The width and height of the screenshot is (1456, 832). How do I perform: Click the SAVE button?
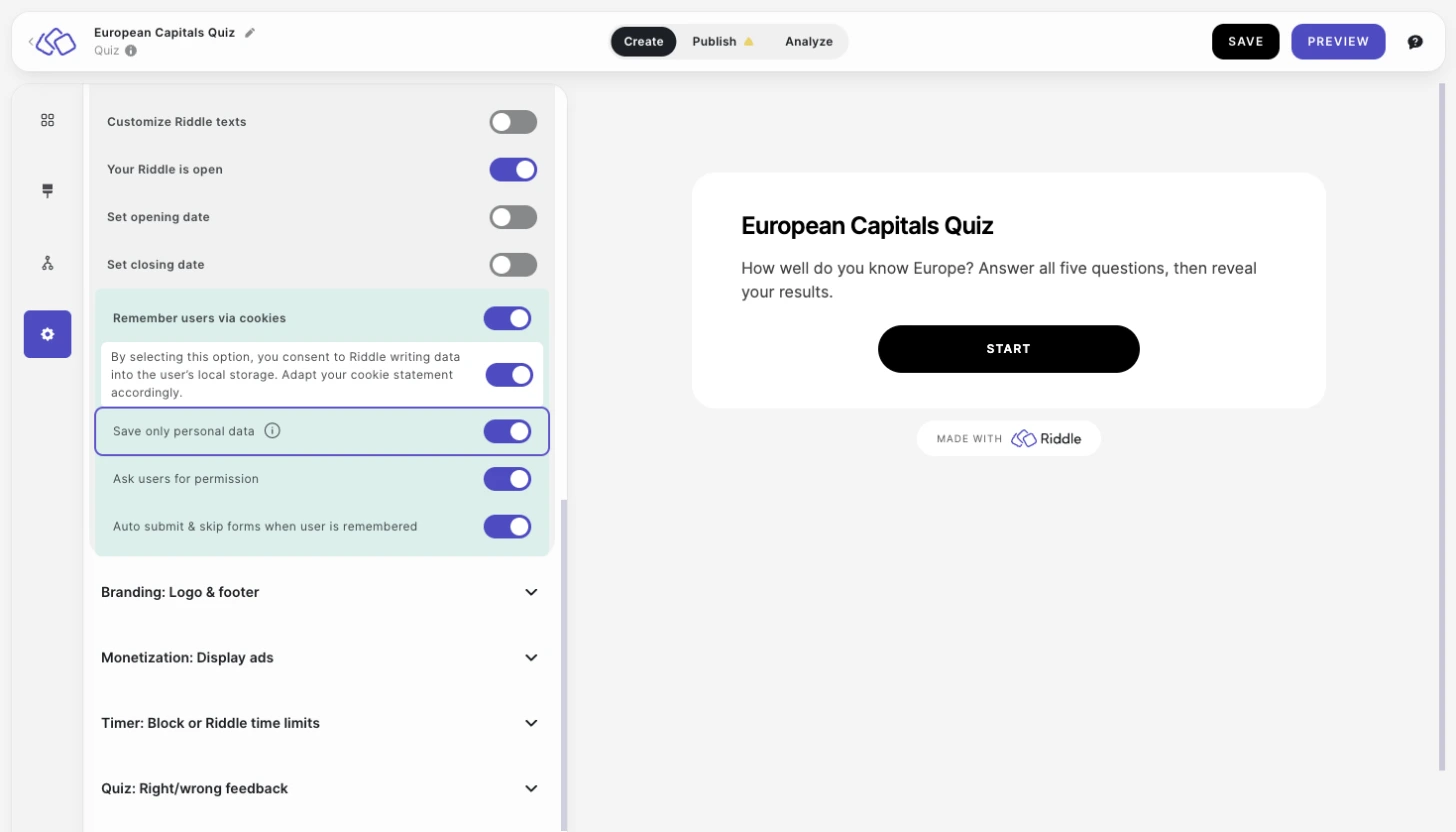(x=1246, y=42)
